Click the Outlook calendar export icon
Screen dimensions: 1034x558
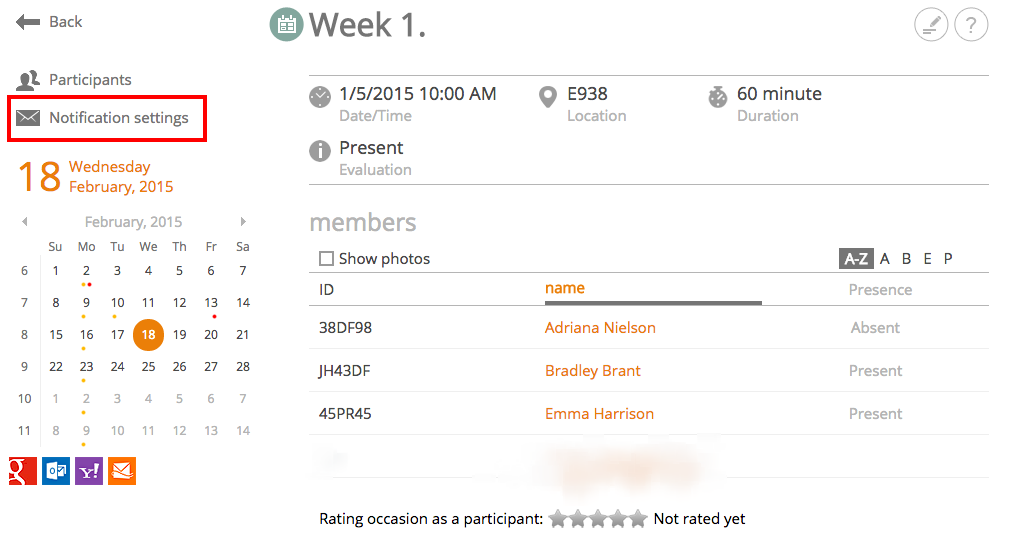(56, 471)
